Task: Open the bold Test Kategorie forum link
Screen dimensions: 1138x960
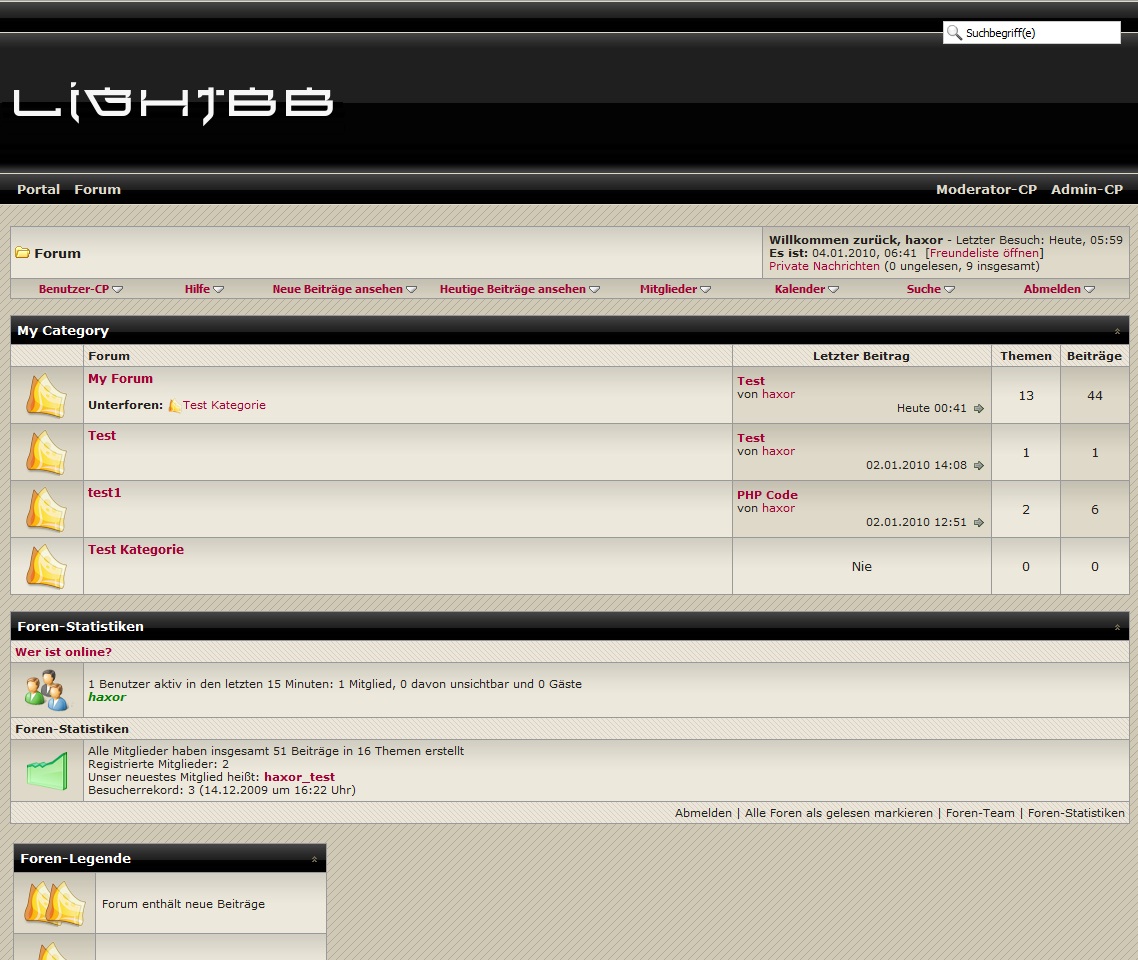Action: pos(136,549)
